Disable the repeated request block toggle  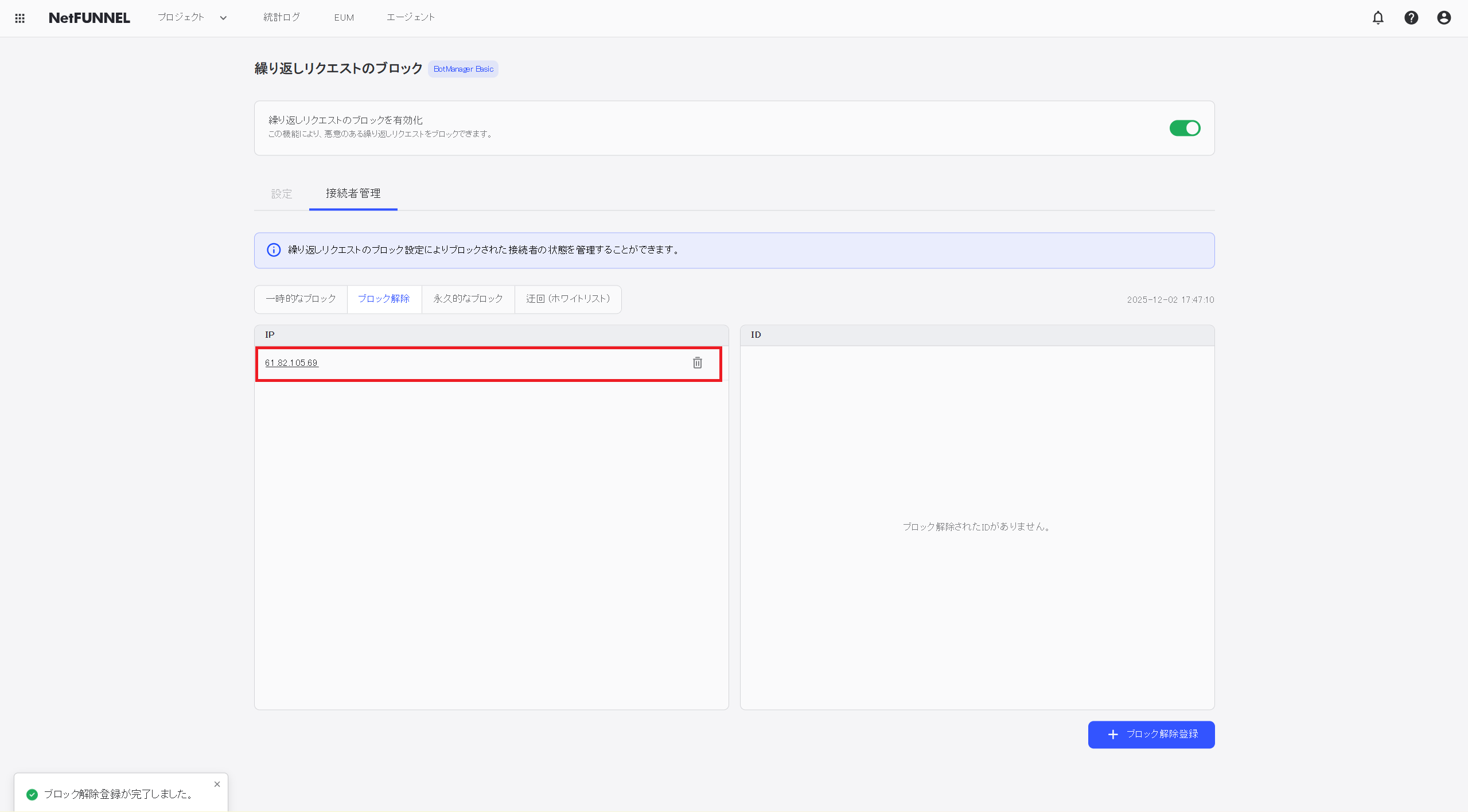click(1185, 128)
